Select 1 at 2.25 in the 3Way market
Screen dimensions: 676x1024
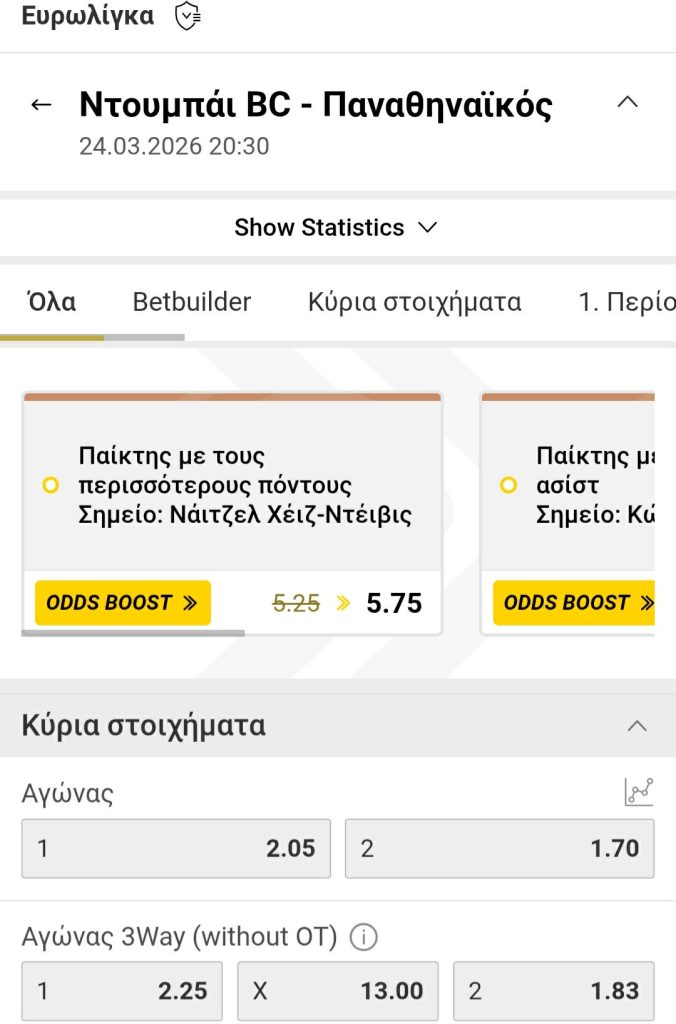[x=122, y=990]
